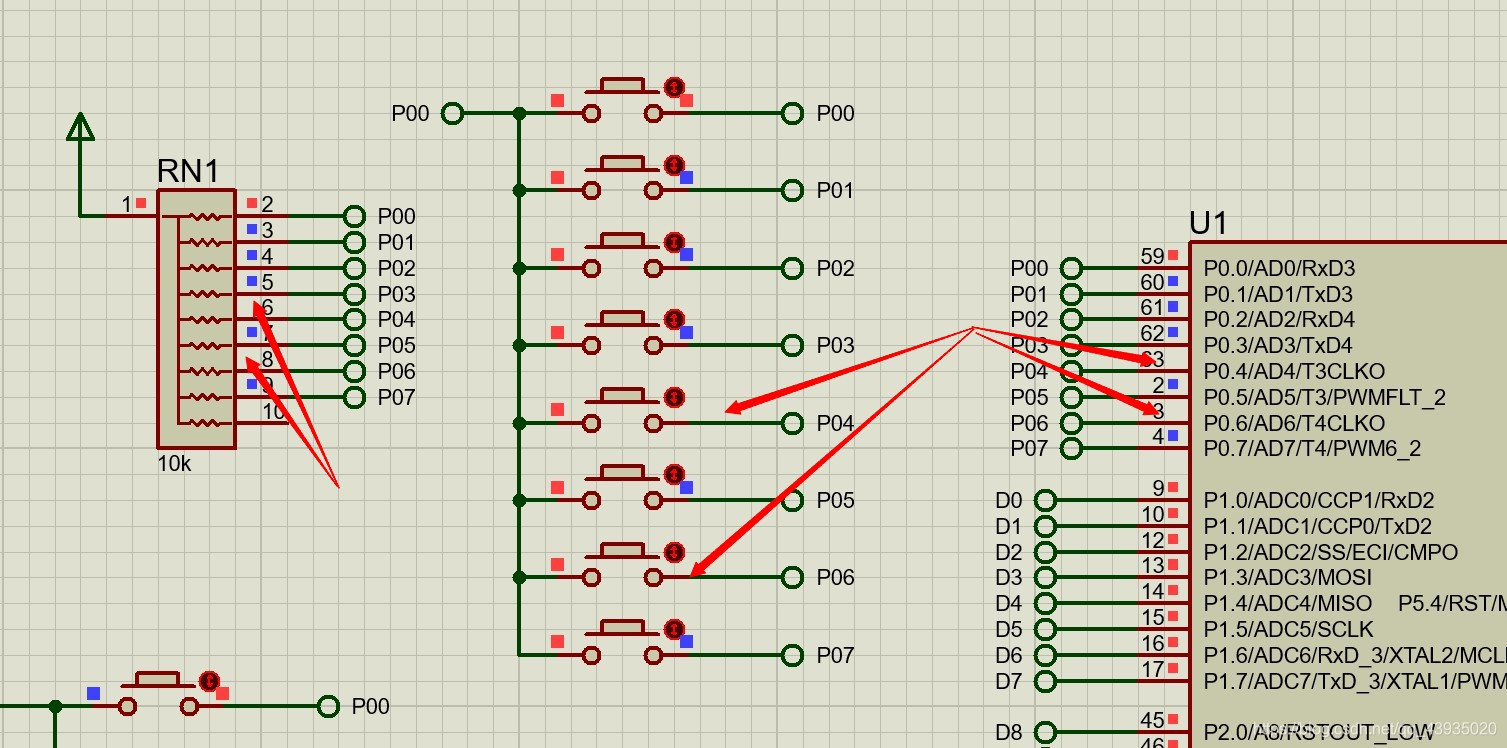Click the P01 terminal at U1 pin 60

point(1071,294)
